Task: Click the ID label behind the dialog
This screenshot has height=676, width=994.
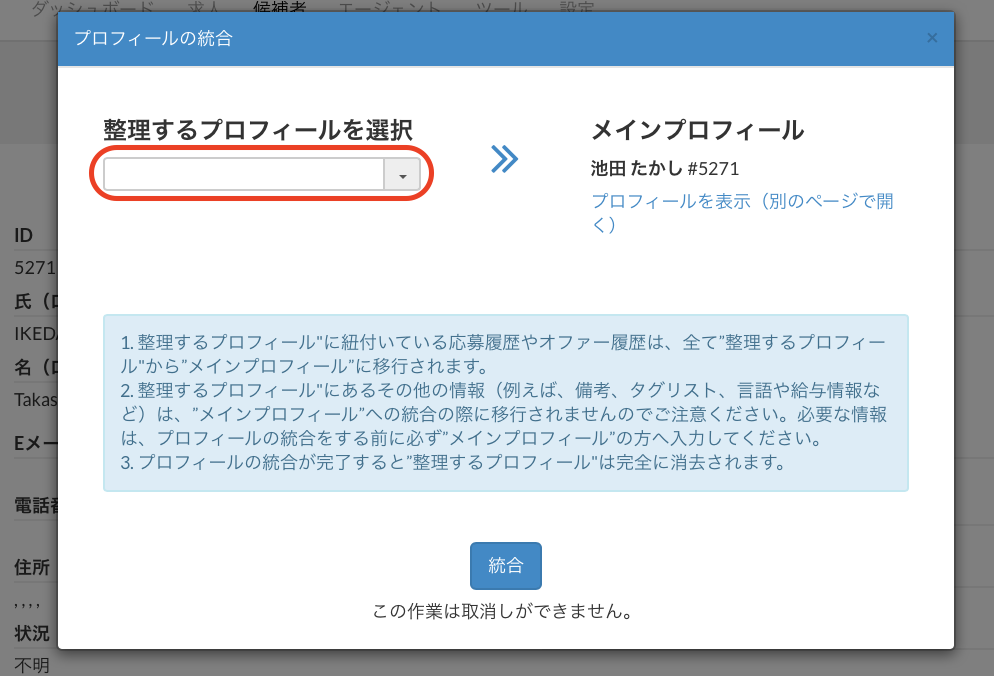Action: pyautogui.click(x=24, y=236)
